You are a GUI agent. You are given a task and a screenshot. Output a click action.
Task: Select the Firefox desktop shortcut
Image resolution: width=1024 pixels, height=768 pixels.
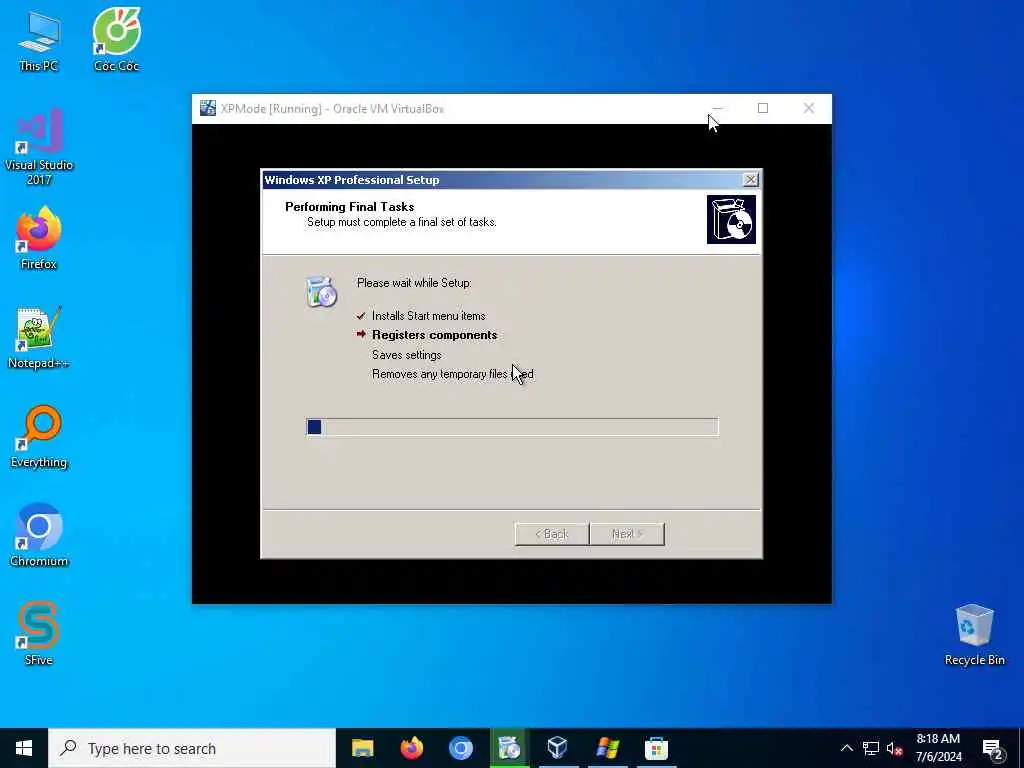coord(39,238)
